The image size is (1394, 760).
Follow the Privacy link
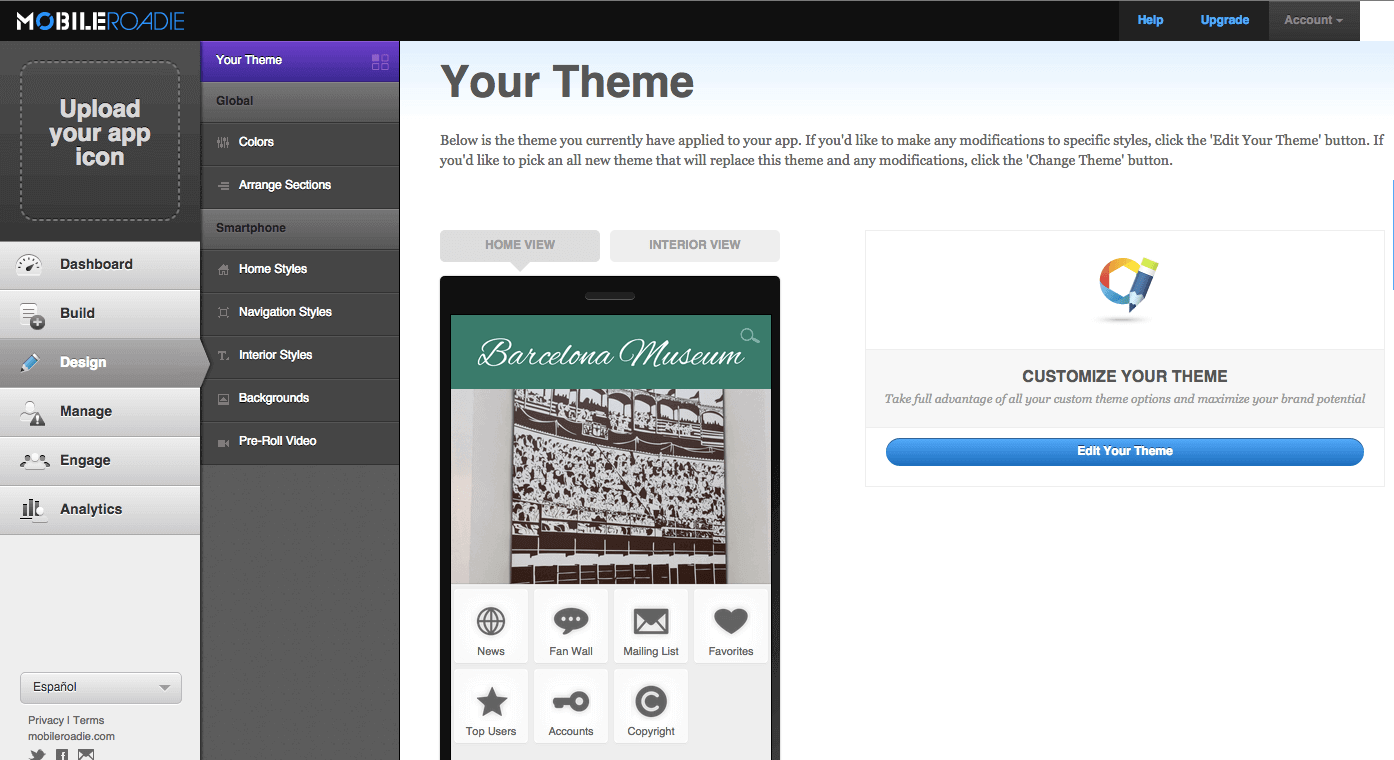[46, 720]
